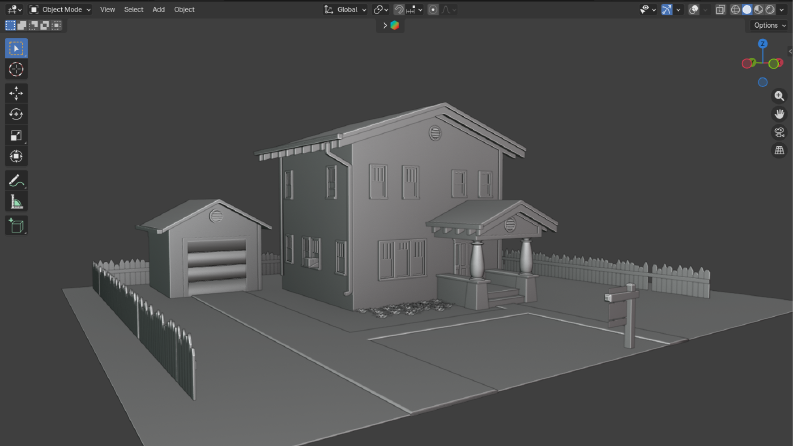The width and height of the screenshot is (793, 446).
Task: Toggle X-ray mode
Action: point(720,10)
